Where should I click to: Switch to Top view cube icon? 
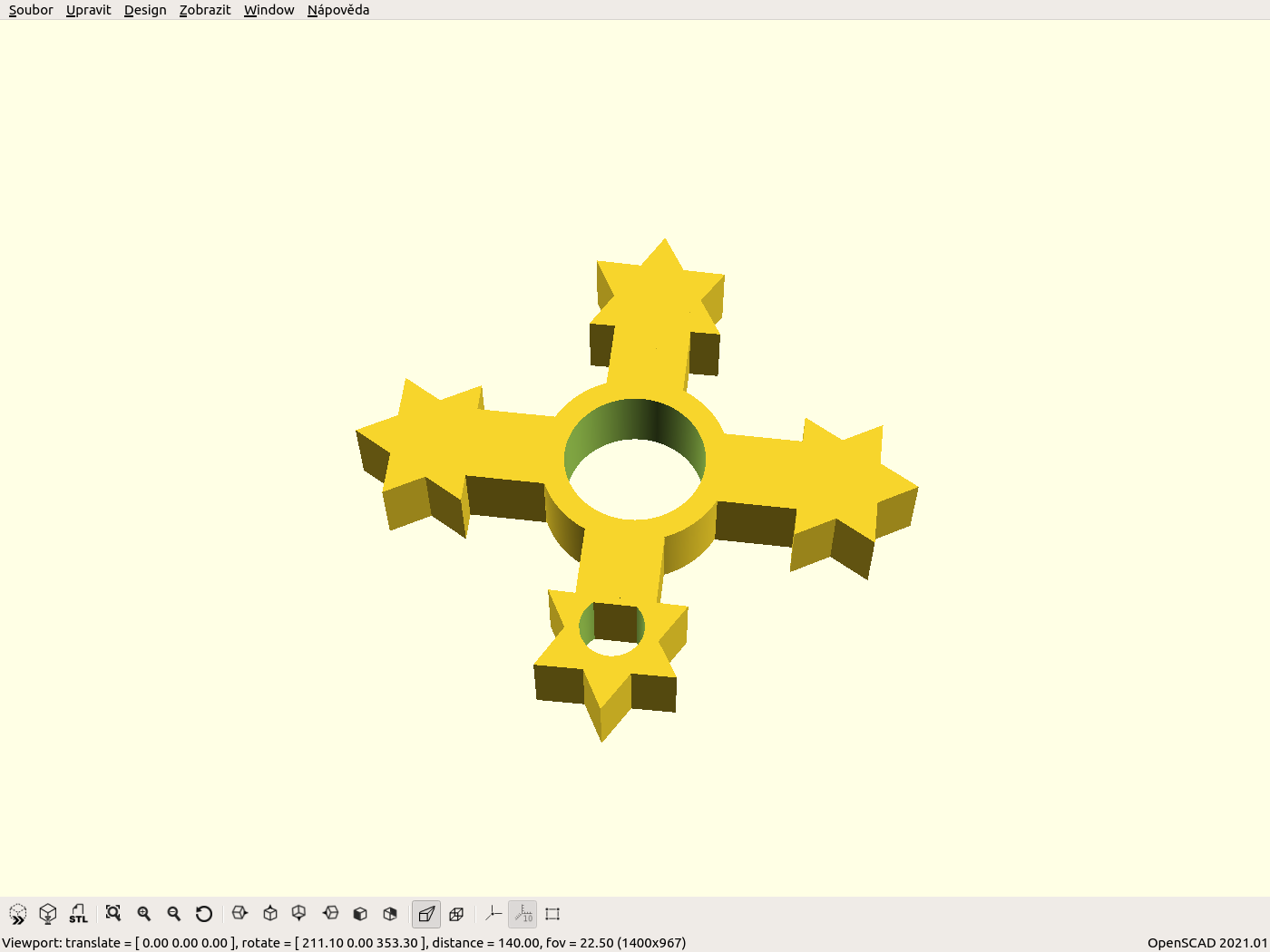270,914
